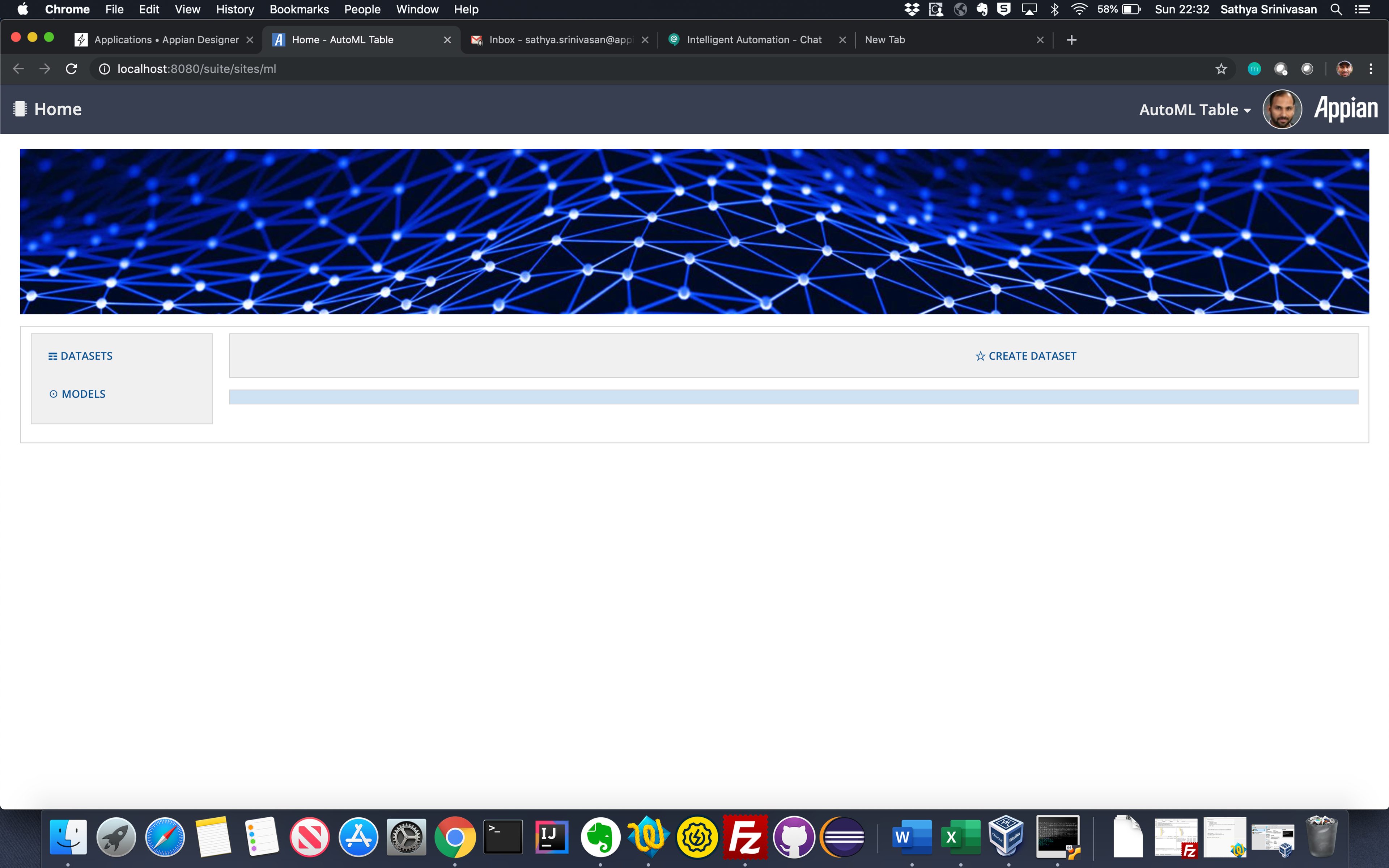
Task: Open Chrome three-dot menu
Action: click(1371, 69)
